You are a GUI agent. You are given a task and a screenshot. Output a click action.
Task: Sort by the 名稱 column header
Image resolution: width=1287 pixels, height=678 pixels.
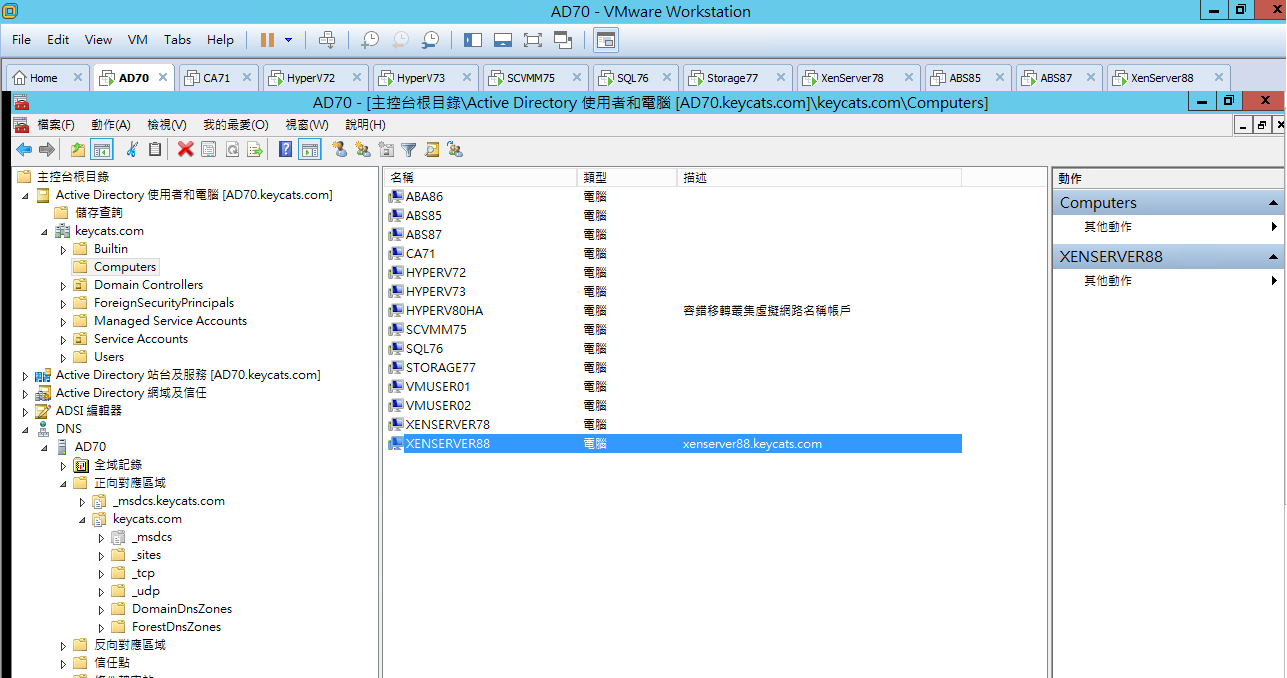pyautogui.click(x=481, y=177)
